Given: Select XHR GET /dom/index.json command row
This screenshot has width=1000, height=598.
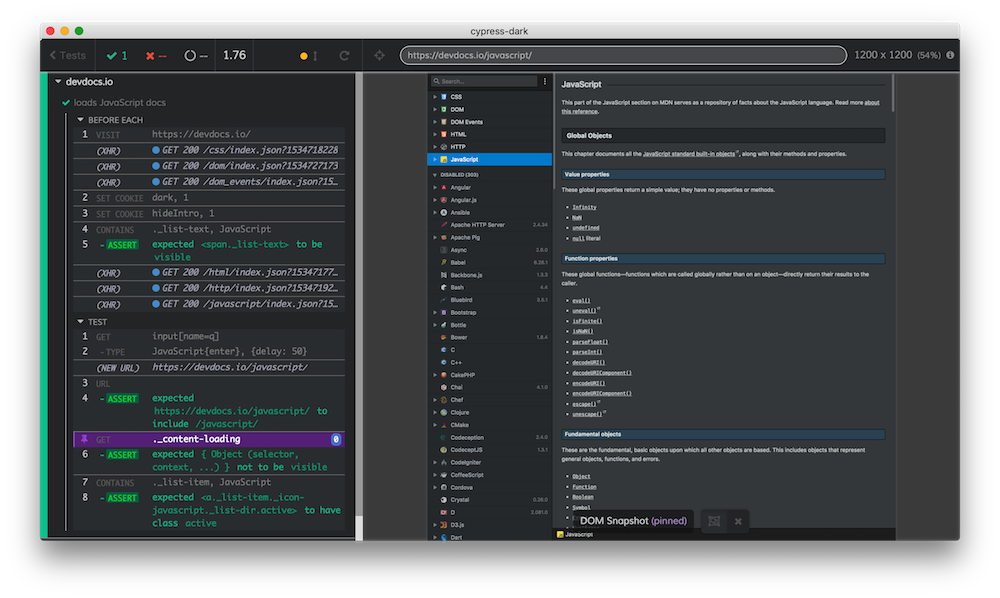Looking at the screenshot, I should [209, 166].
